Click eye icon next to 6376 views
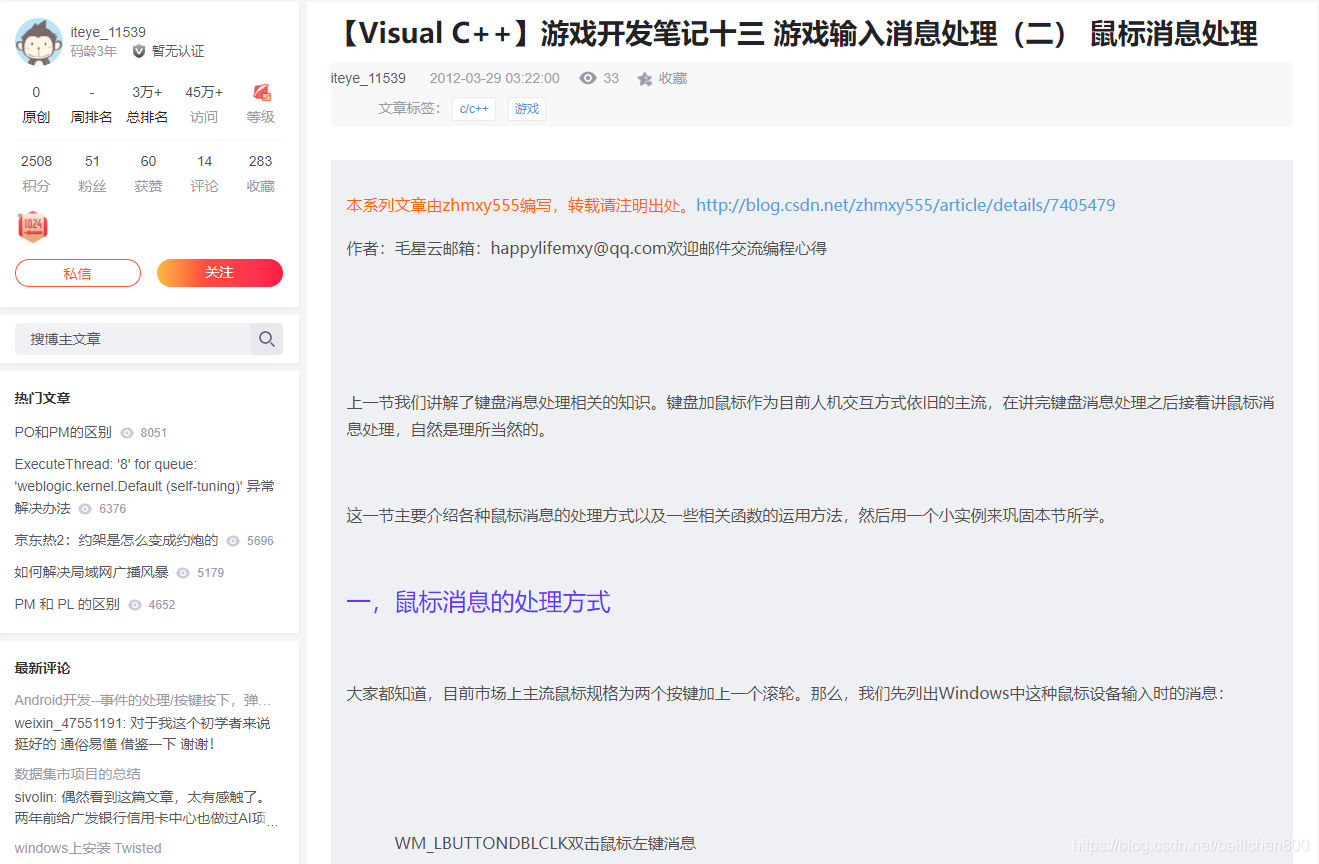The height and width of the screenshot is (864, 1319). pyautogui.click(x=85, y=509)
